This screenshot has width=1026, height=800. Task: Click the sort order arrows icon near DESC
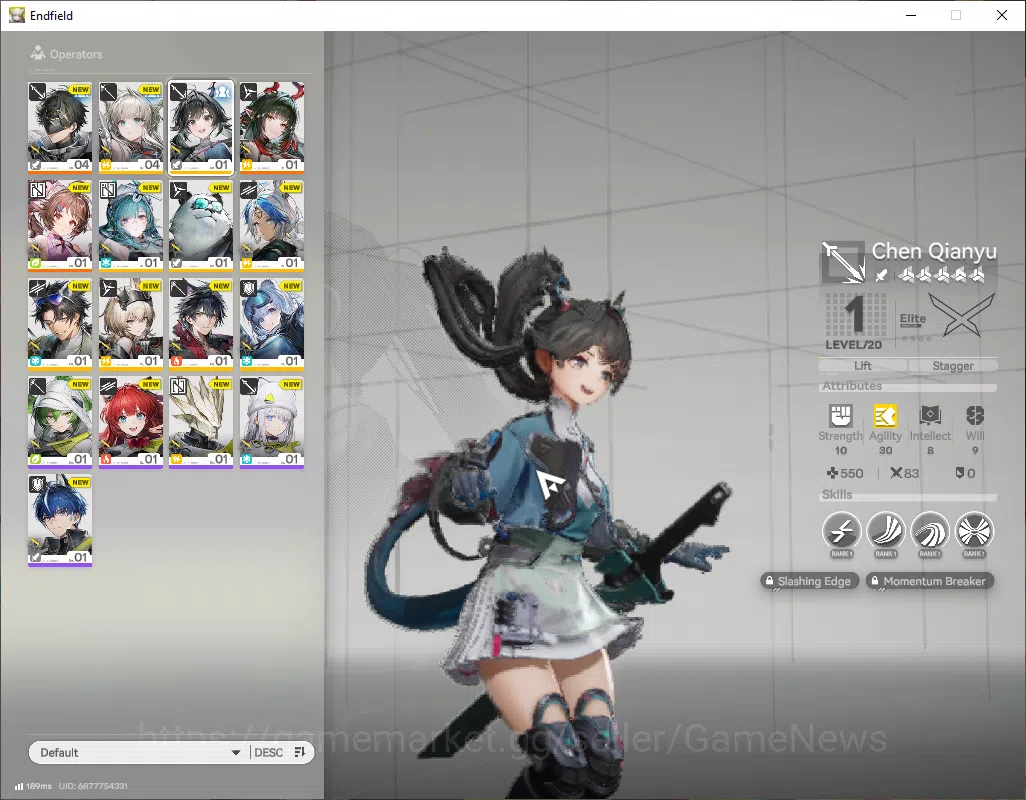tap(300, 752)
